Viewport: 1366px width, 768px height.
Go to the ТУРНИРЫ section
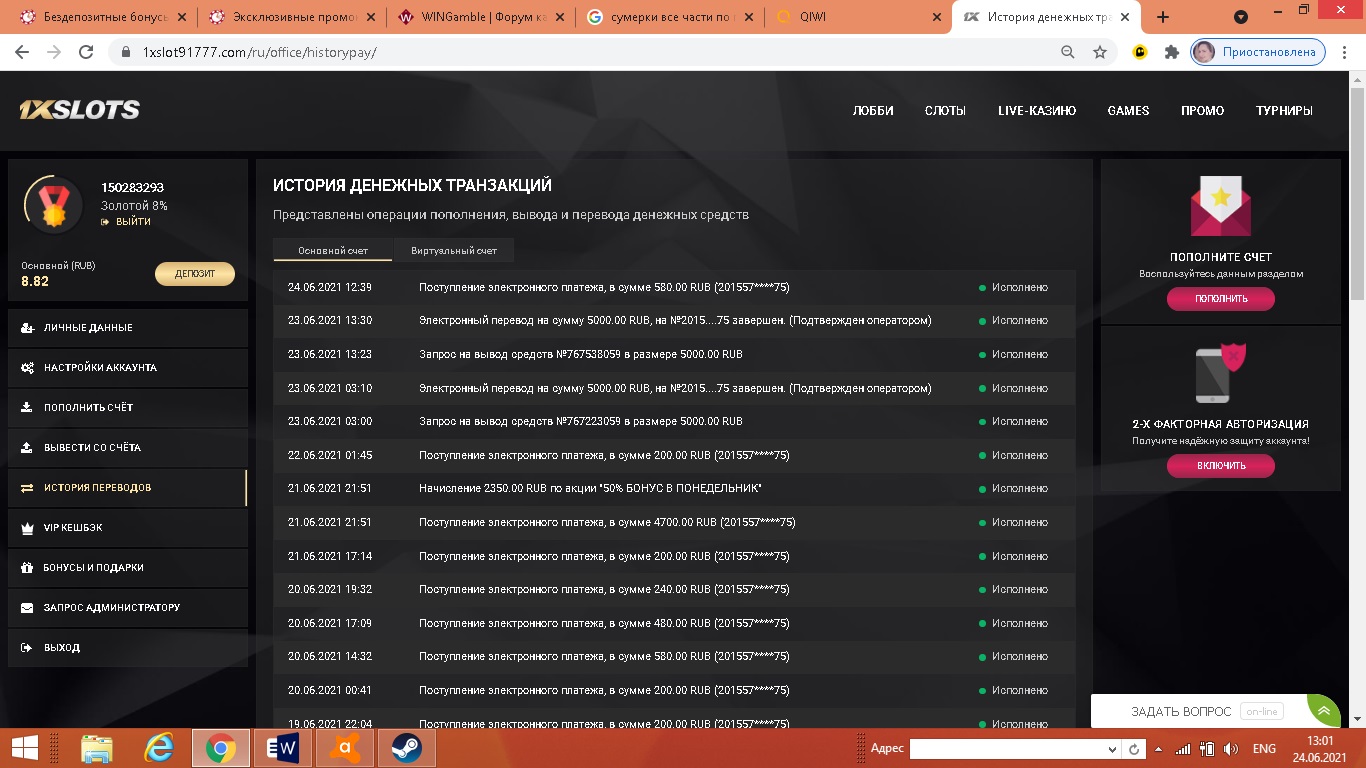(x=1284, y=111)
